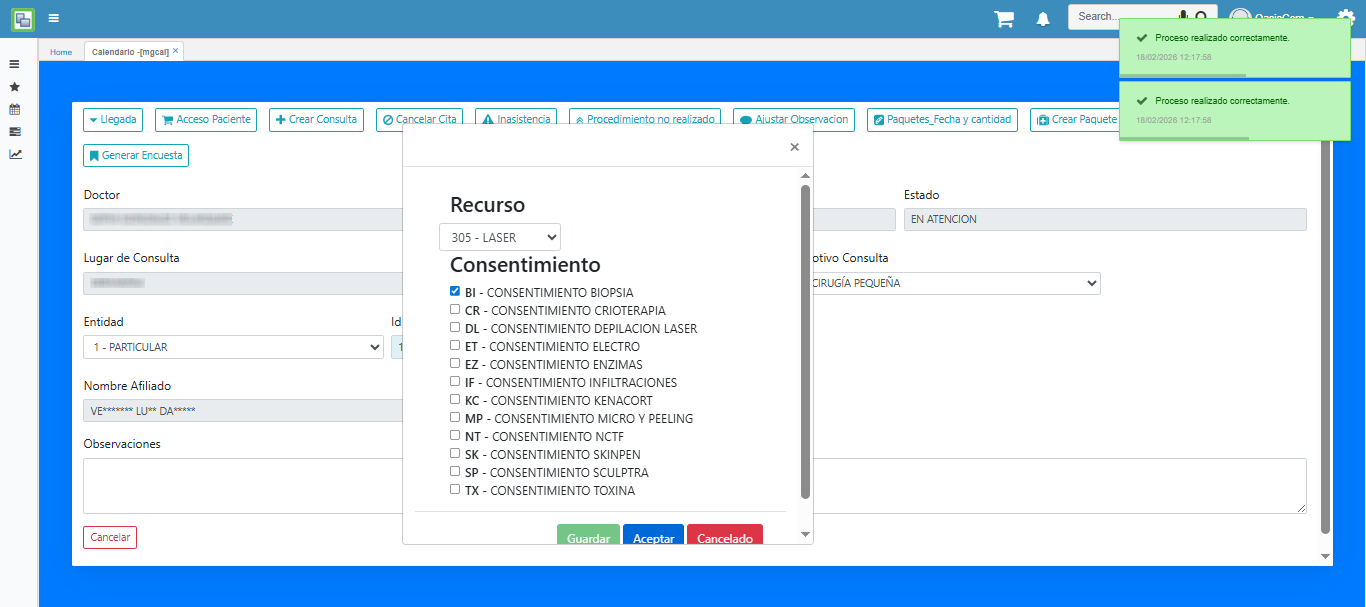1366x607 pixels.
Task: Switch to the Home tab
Action: (61, 52)
